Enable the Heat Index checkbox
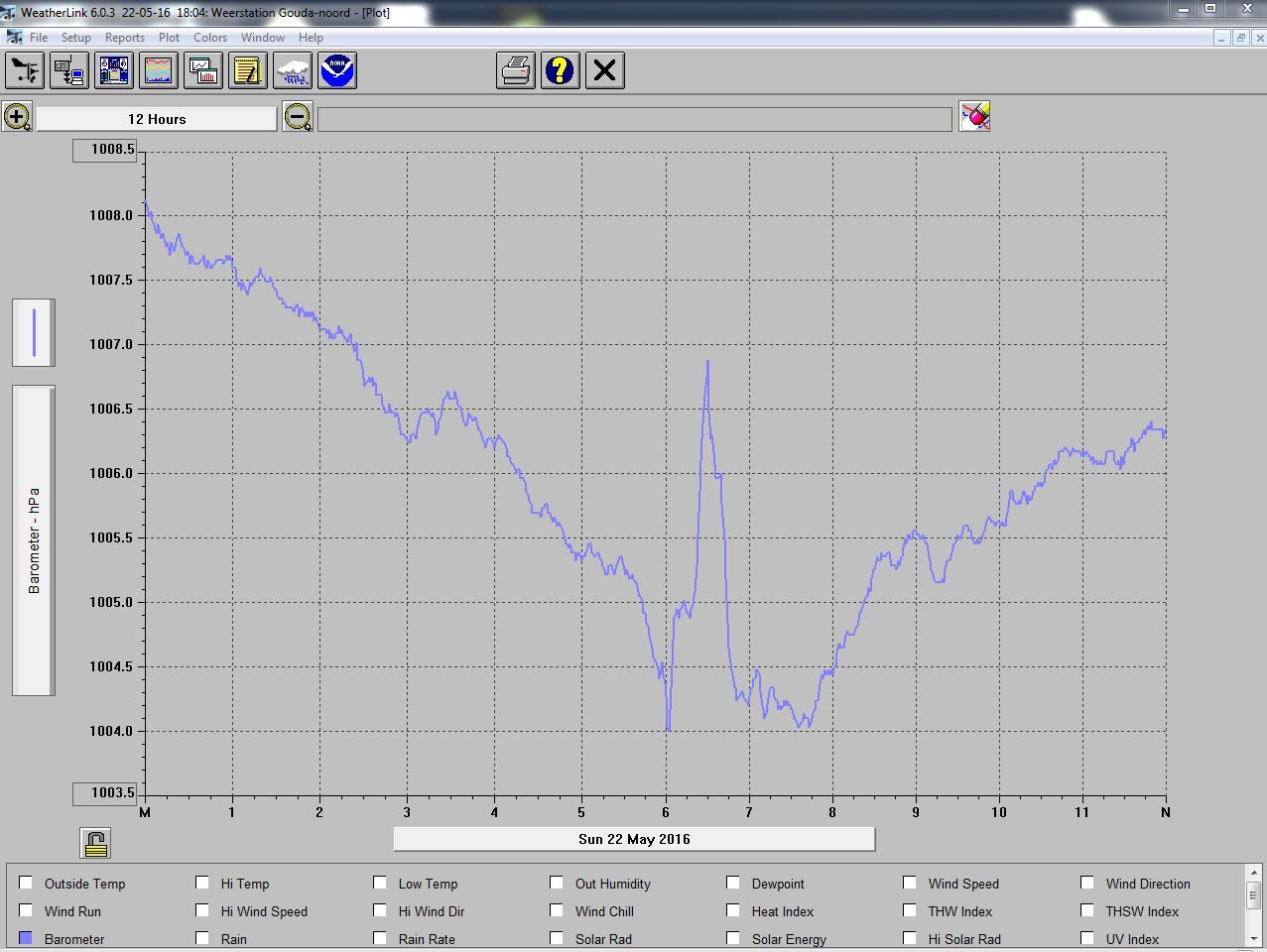This screenshot has height=952, width=1267. 733,910
